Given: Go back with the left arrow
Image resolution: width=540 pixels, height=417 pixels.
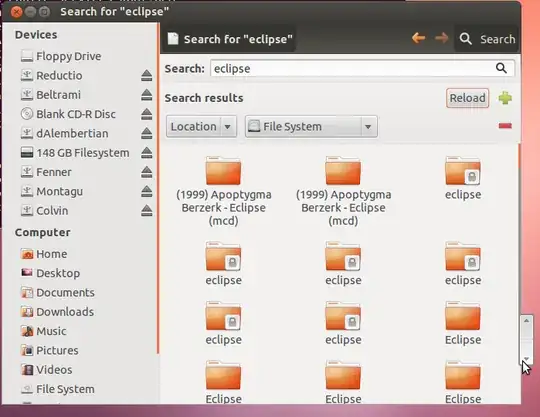Looking at the screenshot, I should pyautogui.click(x=418, y=38).
